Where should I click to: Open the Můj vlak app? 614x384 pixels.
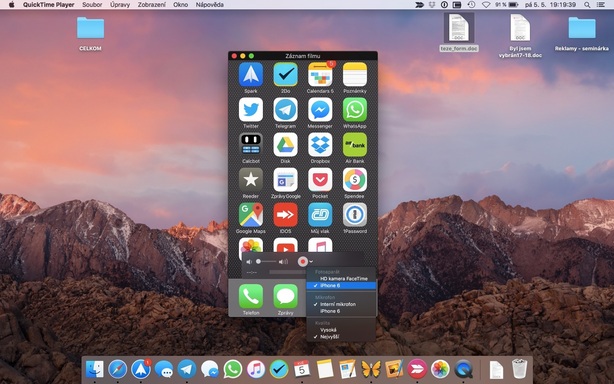click(320, 215)
